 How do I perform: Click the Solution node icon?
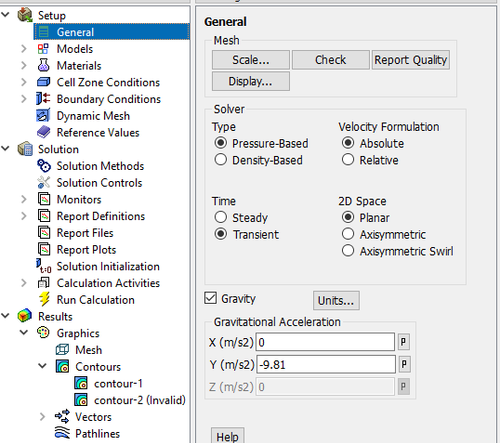tap(25, 149)
